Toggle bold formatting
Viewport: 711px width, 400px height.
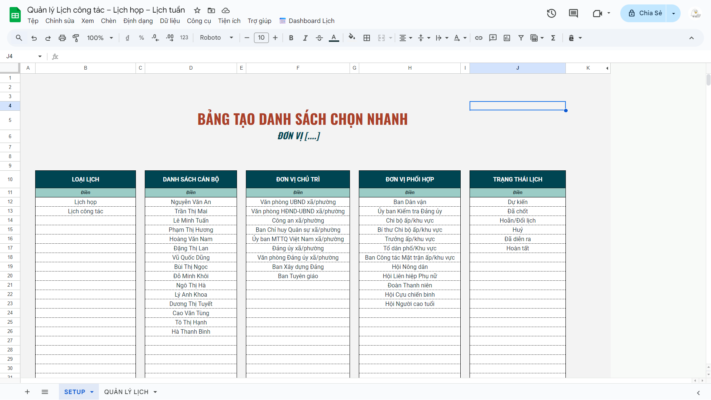pyautogui.click(x=291, y=38)
